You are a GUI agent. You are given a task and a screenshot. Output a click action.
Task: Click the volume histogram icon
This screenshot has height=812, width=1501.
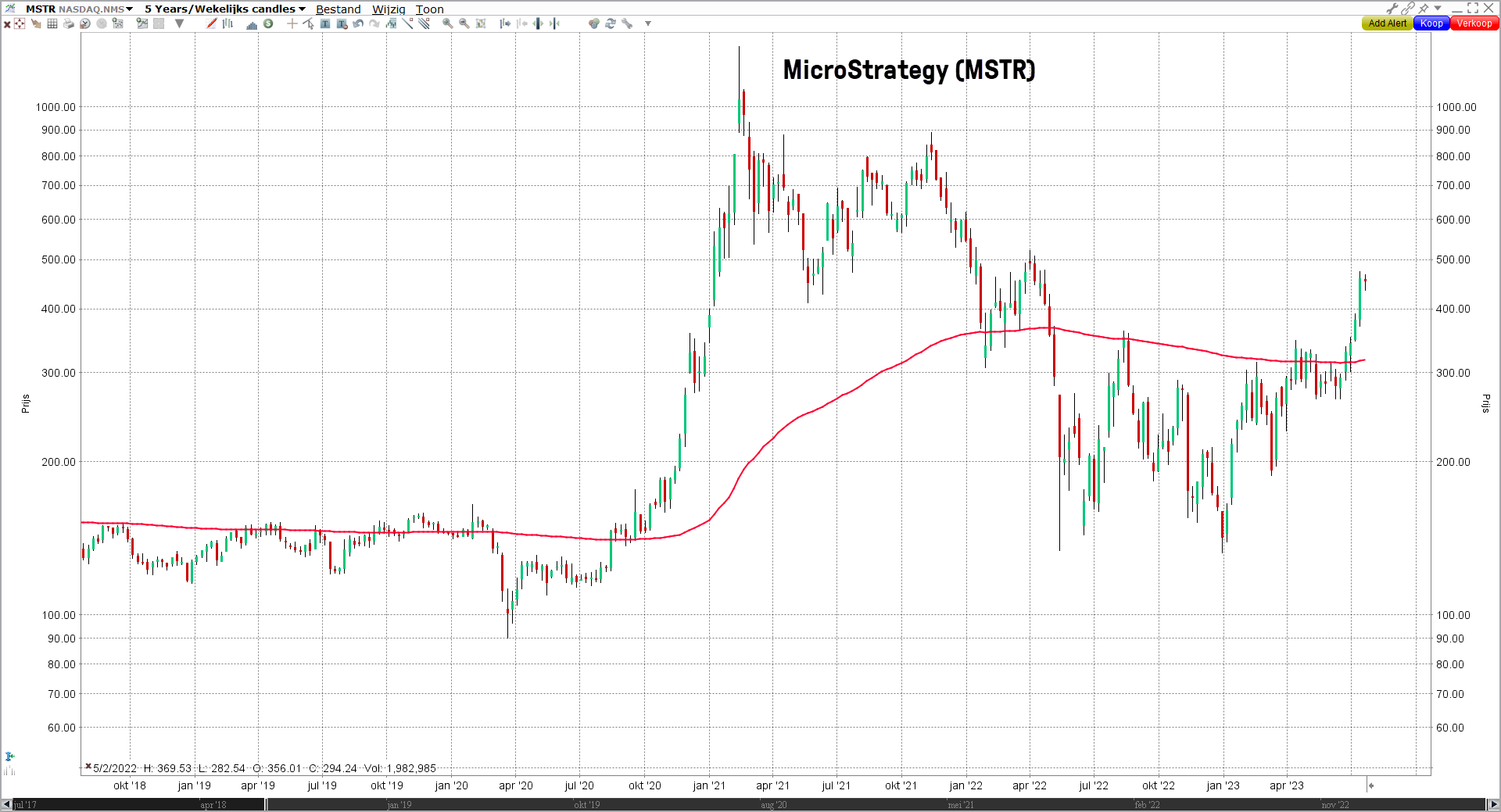(x=252, y=24)
